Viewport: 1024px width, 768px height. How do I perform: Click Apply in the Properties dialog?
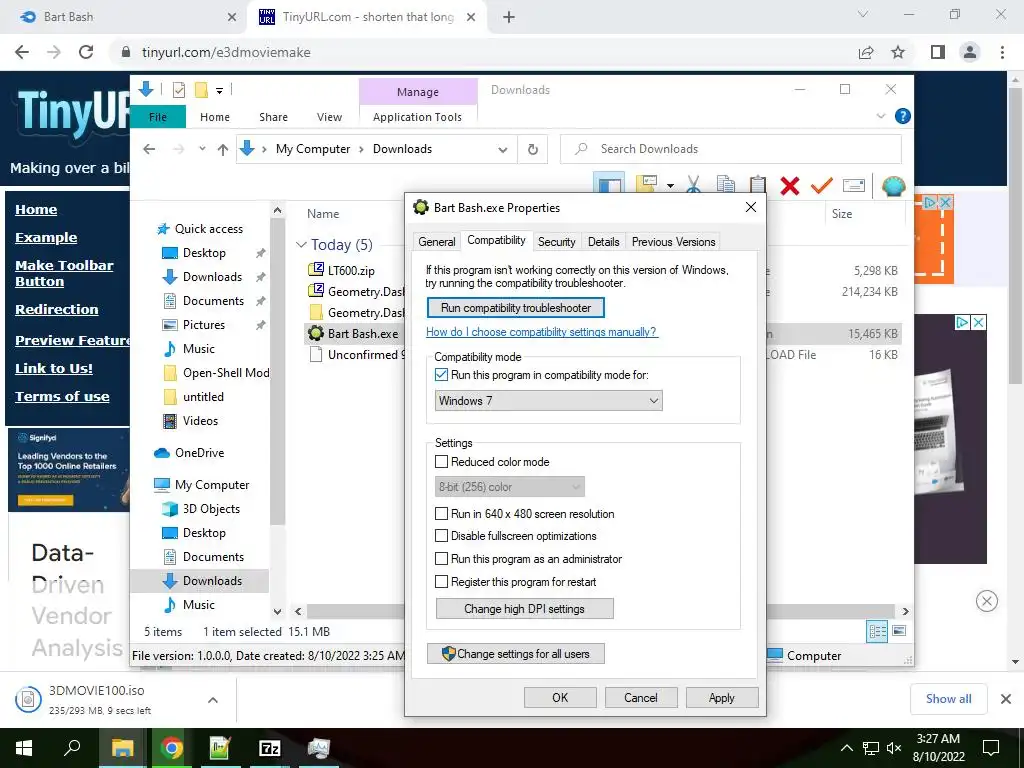coord(722,697)
